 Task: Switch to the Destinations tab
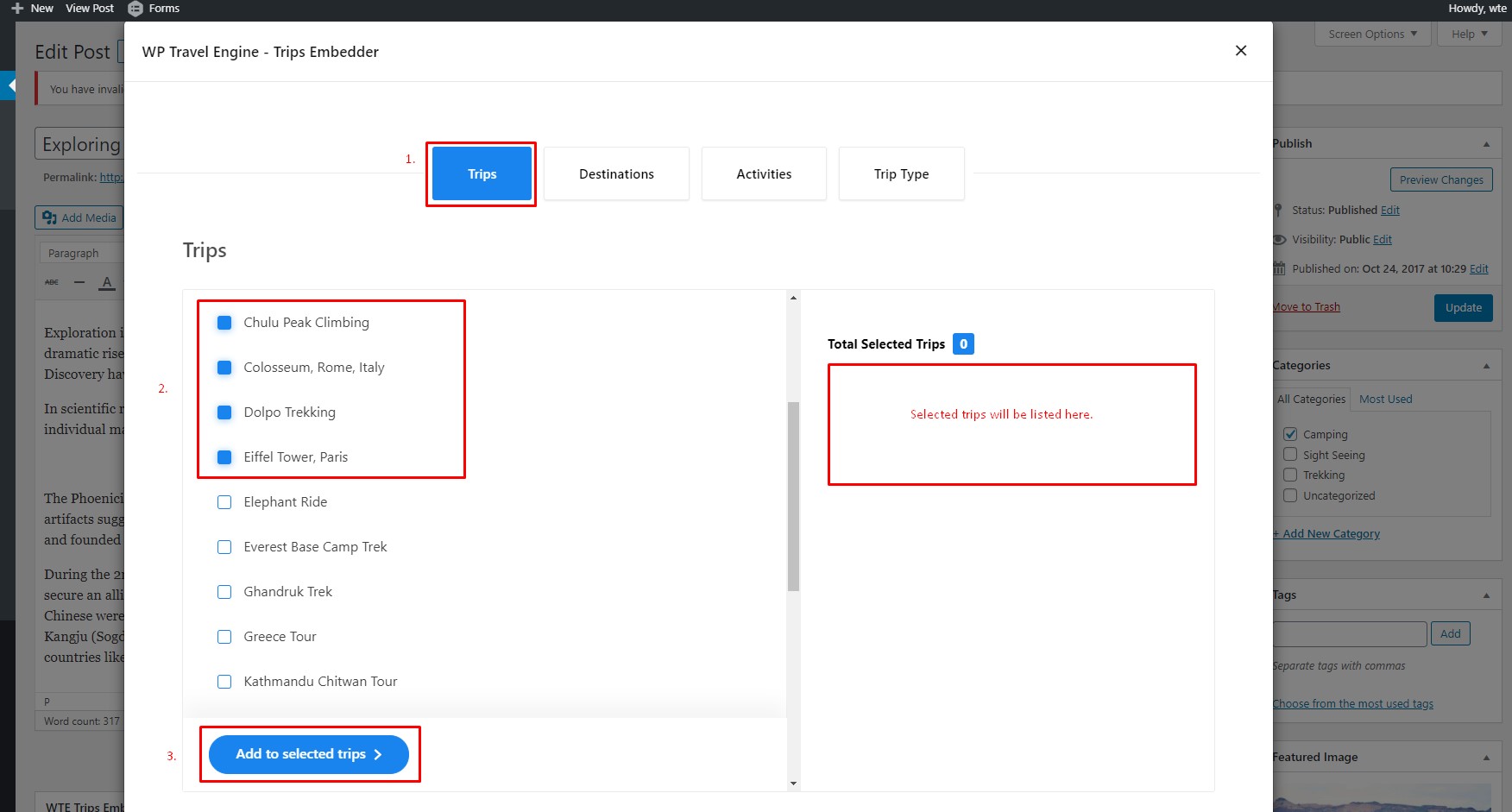(x=616, y=174)
